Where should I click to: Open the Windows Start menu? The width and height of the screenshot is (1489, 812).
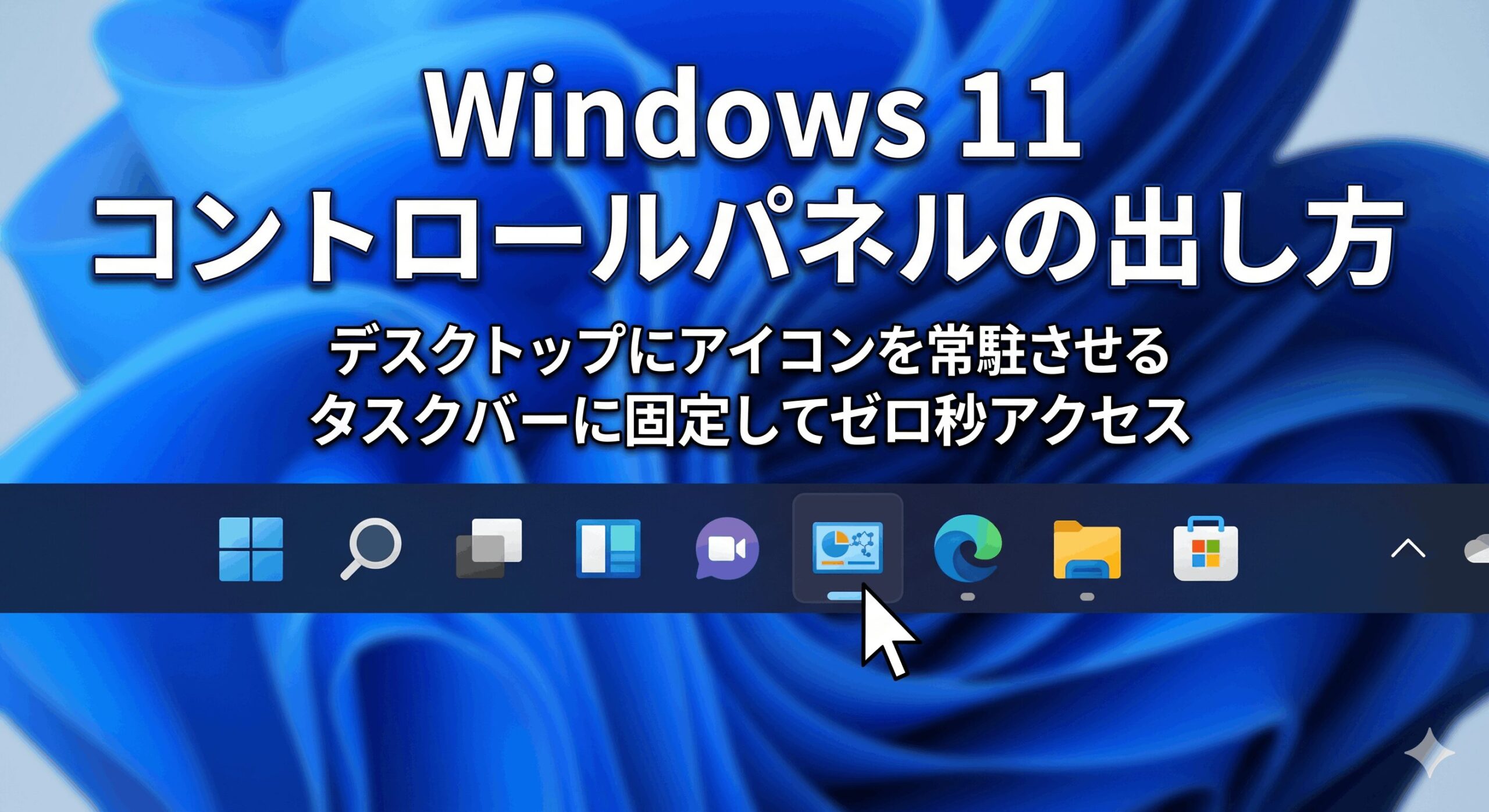pos(251,549)
